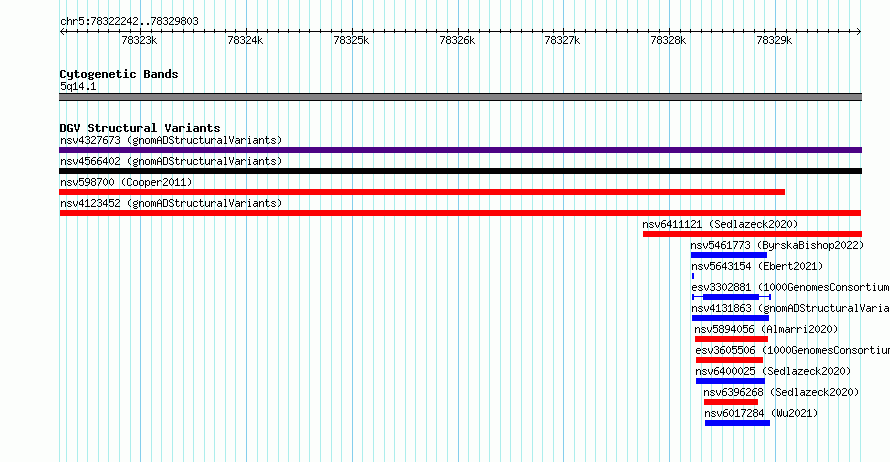Click the 78323k ruler tick label
Screen dimensions: 890x462
pos(139,40)
